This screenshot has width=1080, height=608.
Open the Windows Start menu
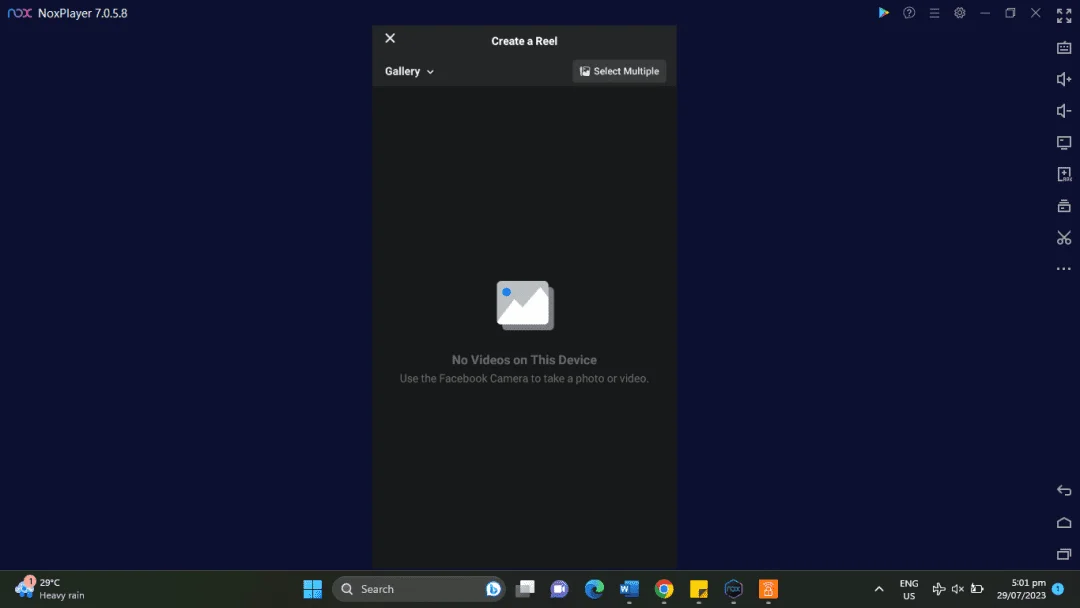tap(312, 589)
